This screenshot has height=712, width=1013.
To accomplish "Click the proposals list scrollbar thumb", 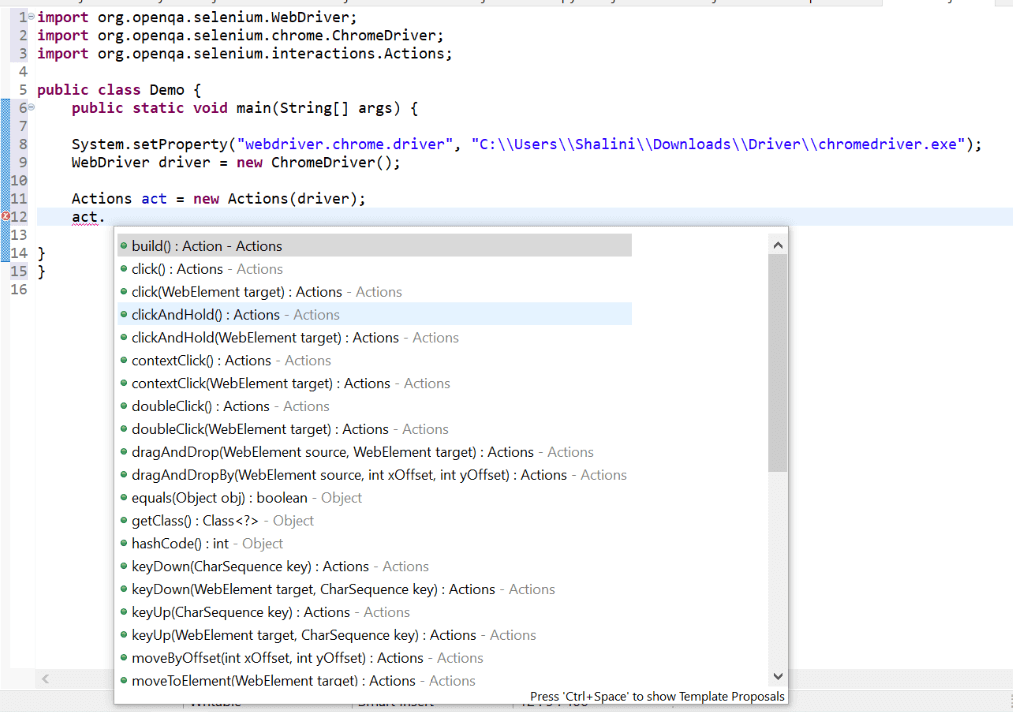I will 778,363.
